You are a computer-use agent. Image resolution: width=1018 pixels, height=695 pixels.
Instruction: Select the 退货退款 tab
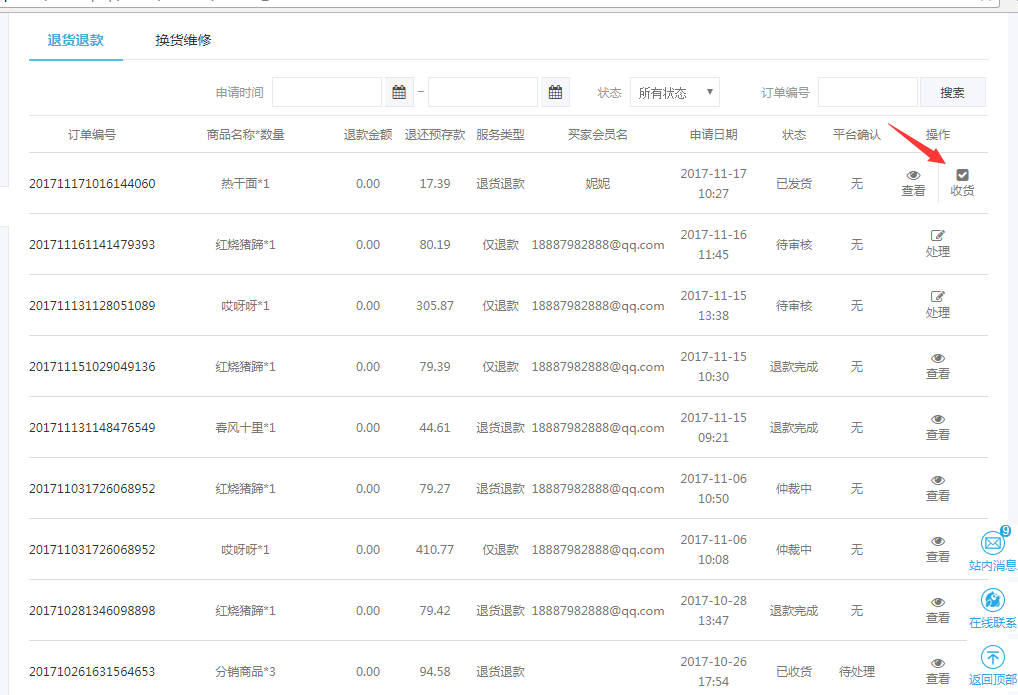point(76,41)
